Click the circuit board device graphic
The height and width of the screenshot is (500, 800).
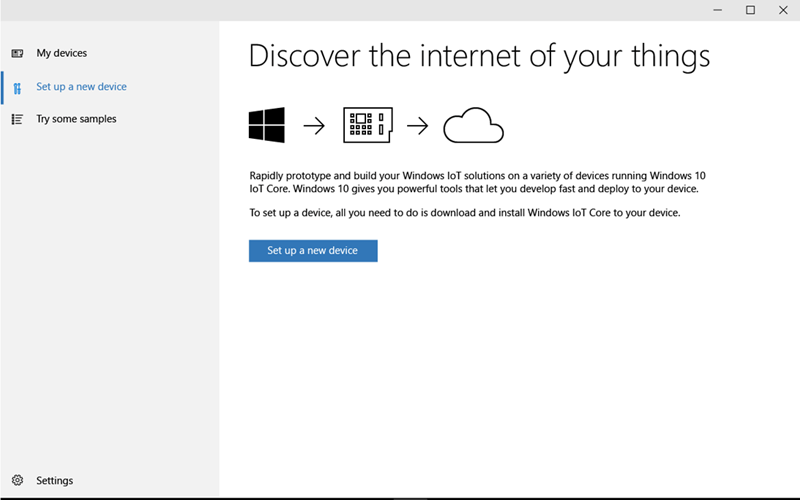click(x=368, y=125)
